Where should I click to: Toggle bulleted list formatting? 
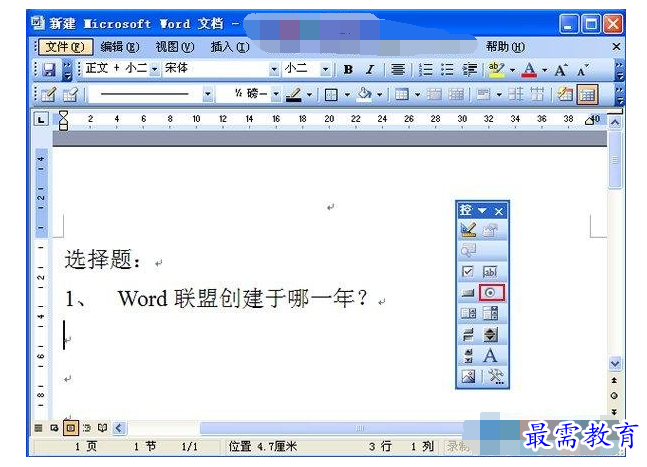pos(447,70)
